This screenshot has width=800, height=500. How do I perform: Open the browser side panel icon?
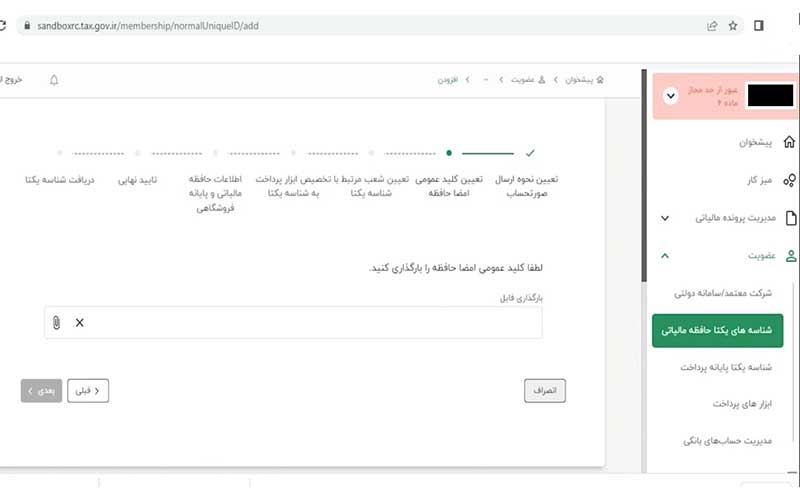coord(759,26)
